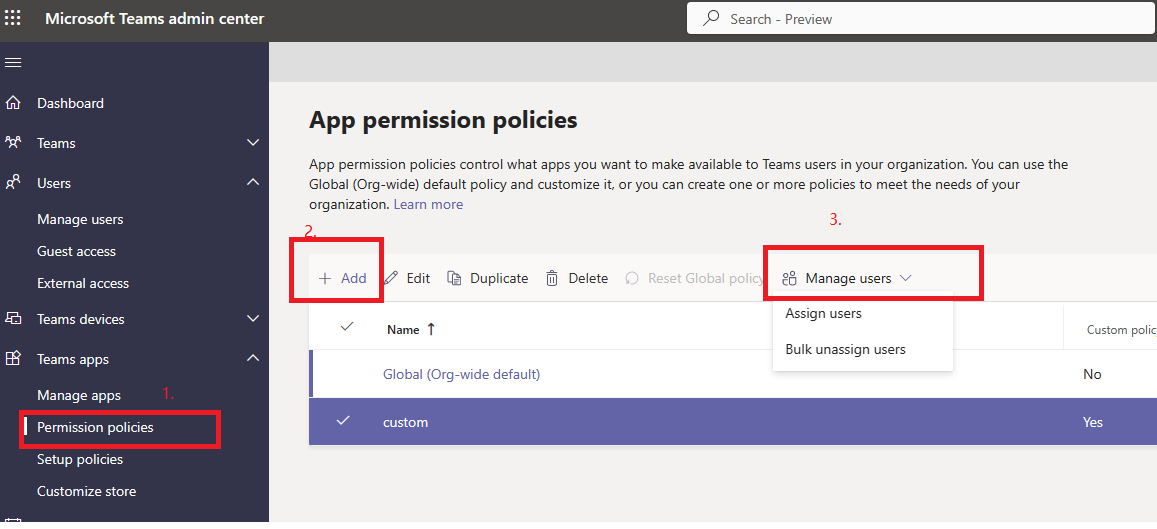This screenshot has height=529, width=1157.
Task: Click the Custom policy column header
Action: pyautogui.click(x=1121, y=330)
